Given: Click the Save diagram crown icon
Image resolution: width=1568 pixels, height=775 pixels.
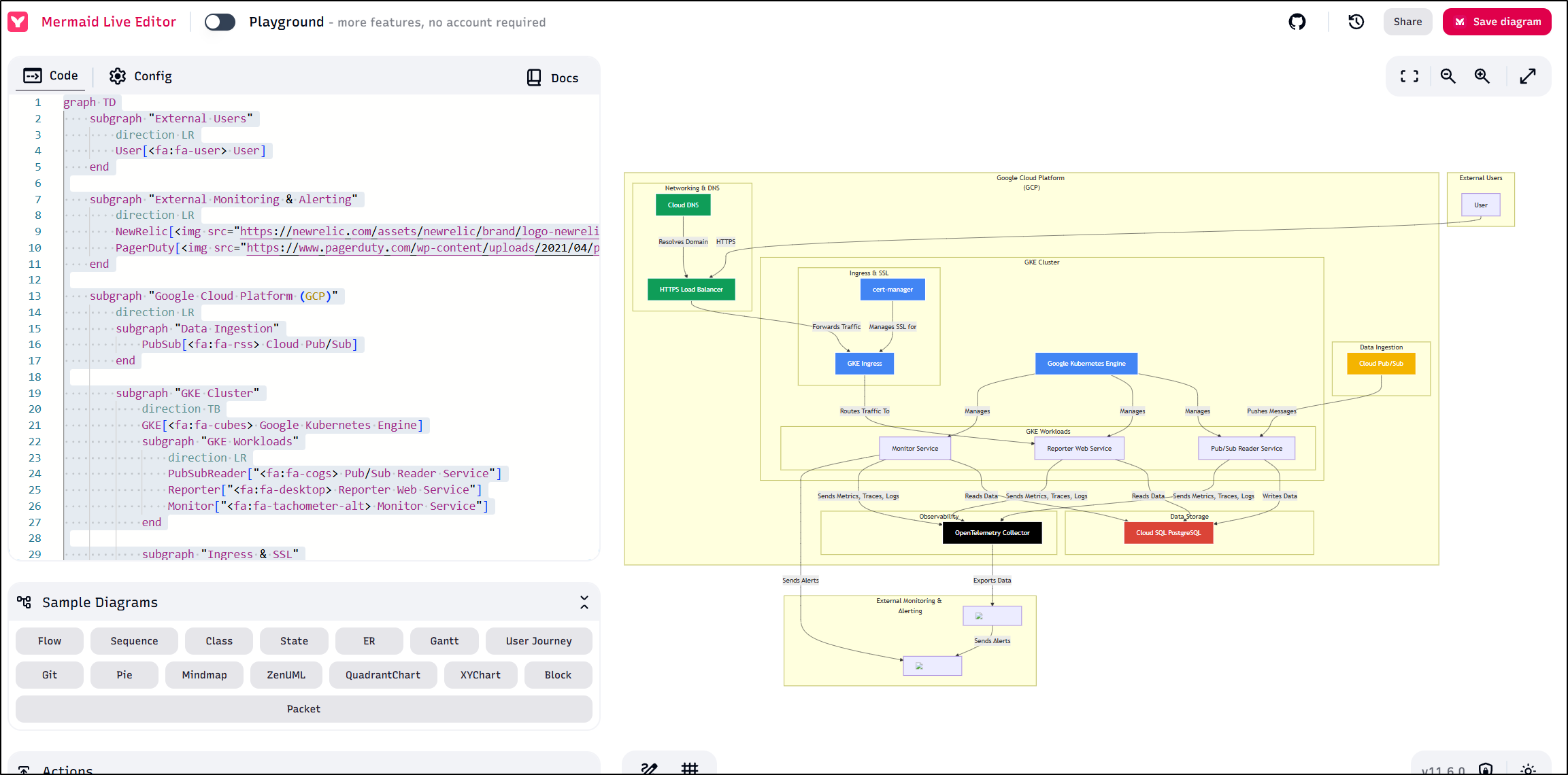Looking at the screenshot, I should tap(1460, 22).
